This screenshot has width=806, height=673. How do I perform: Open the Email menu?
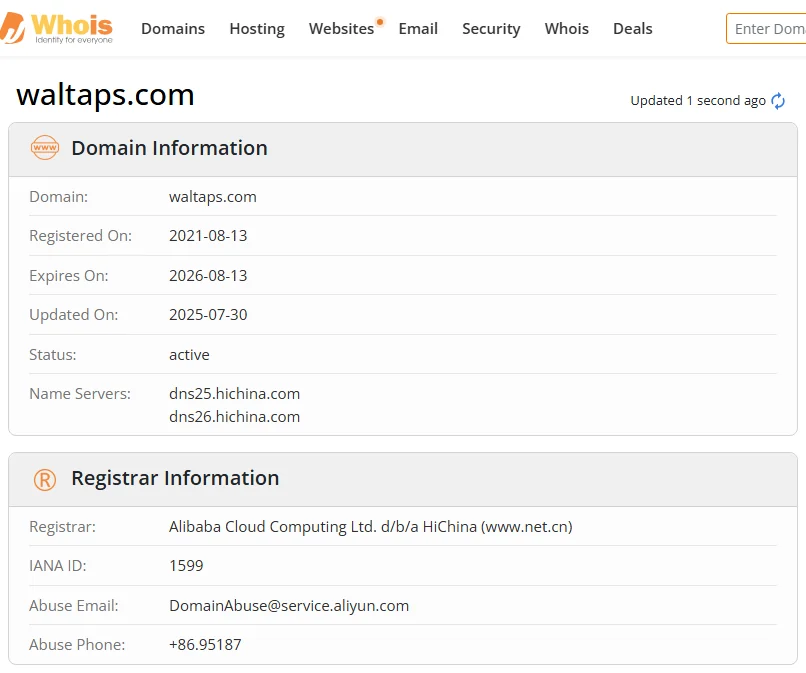click(x=418, y=29)
